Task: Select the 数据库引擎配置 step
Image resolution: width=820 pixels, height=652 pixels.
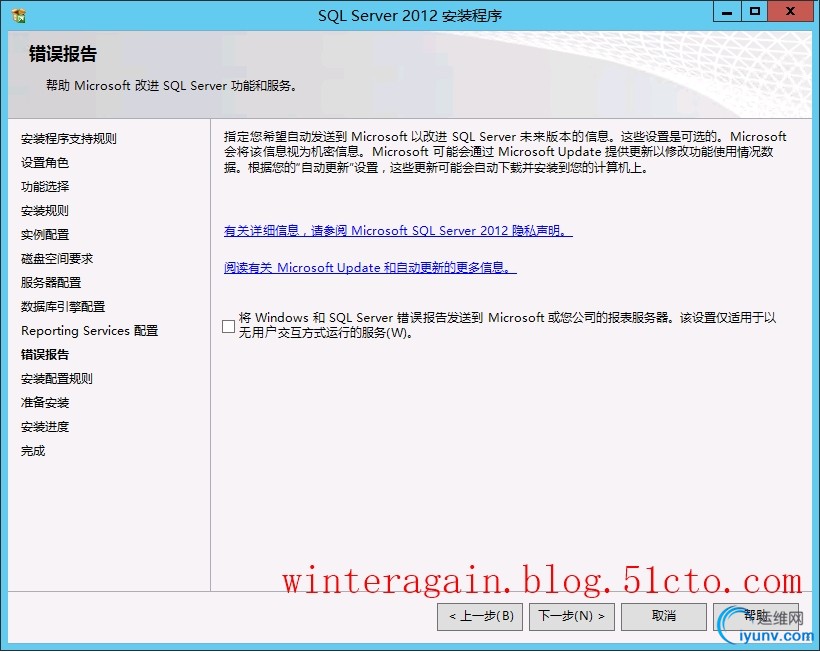Action: [x=63, y=307]
